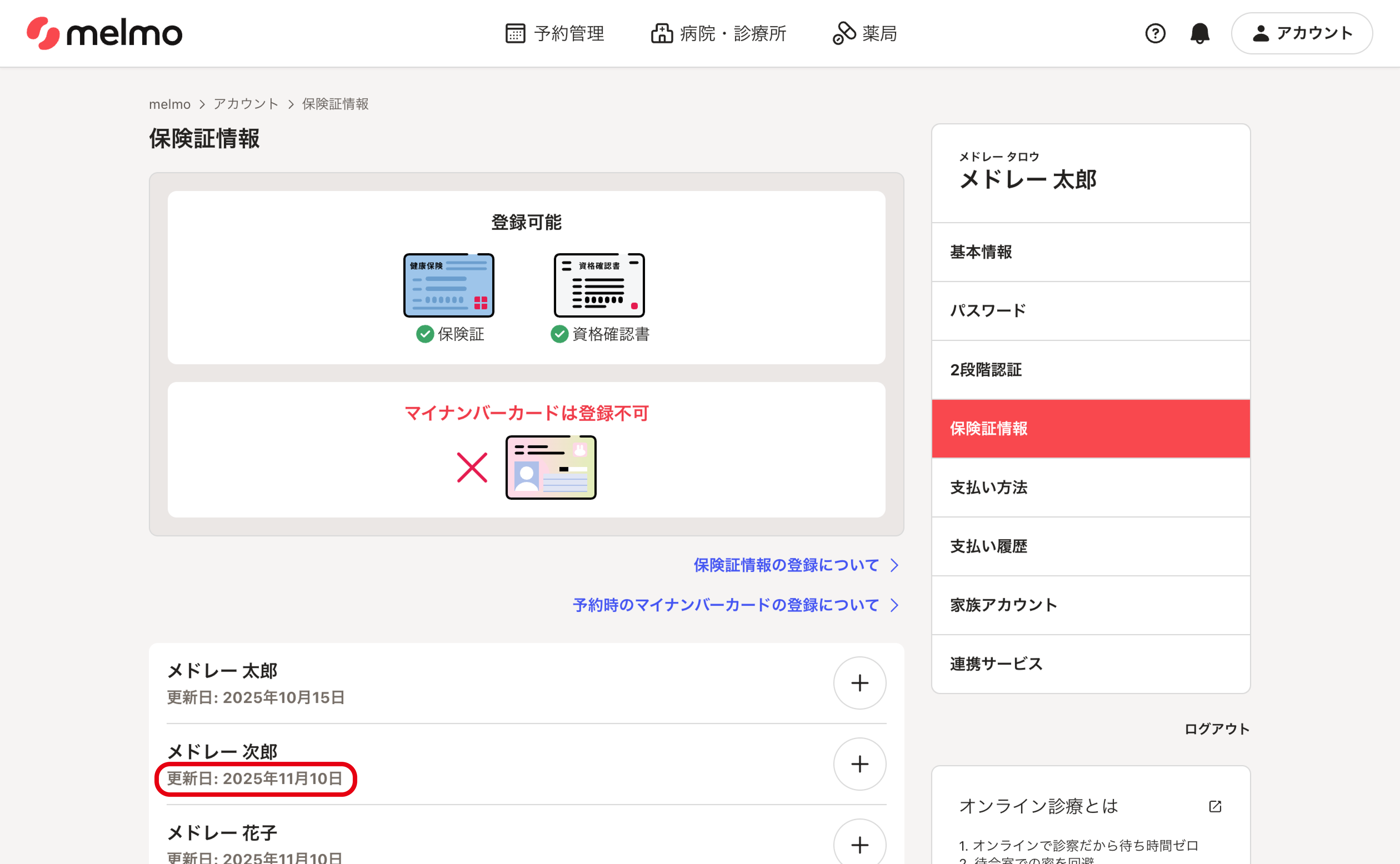Select 基本情報 in the sidebar

coord(980,252)
